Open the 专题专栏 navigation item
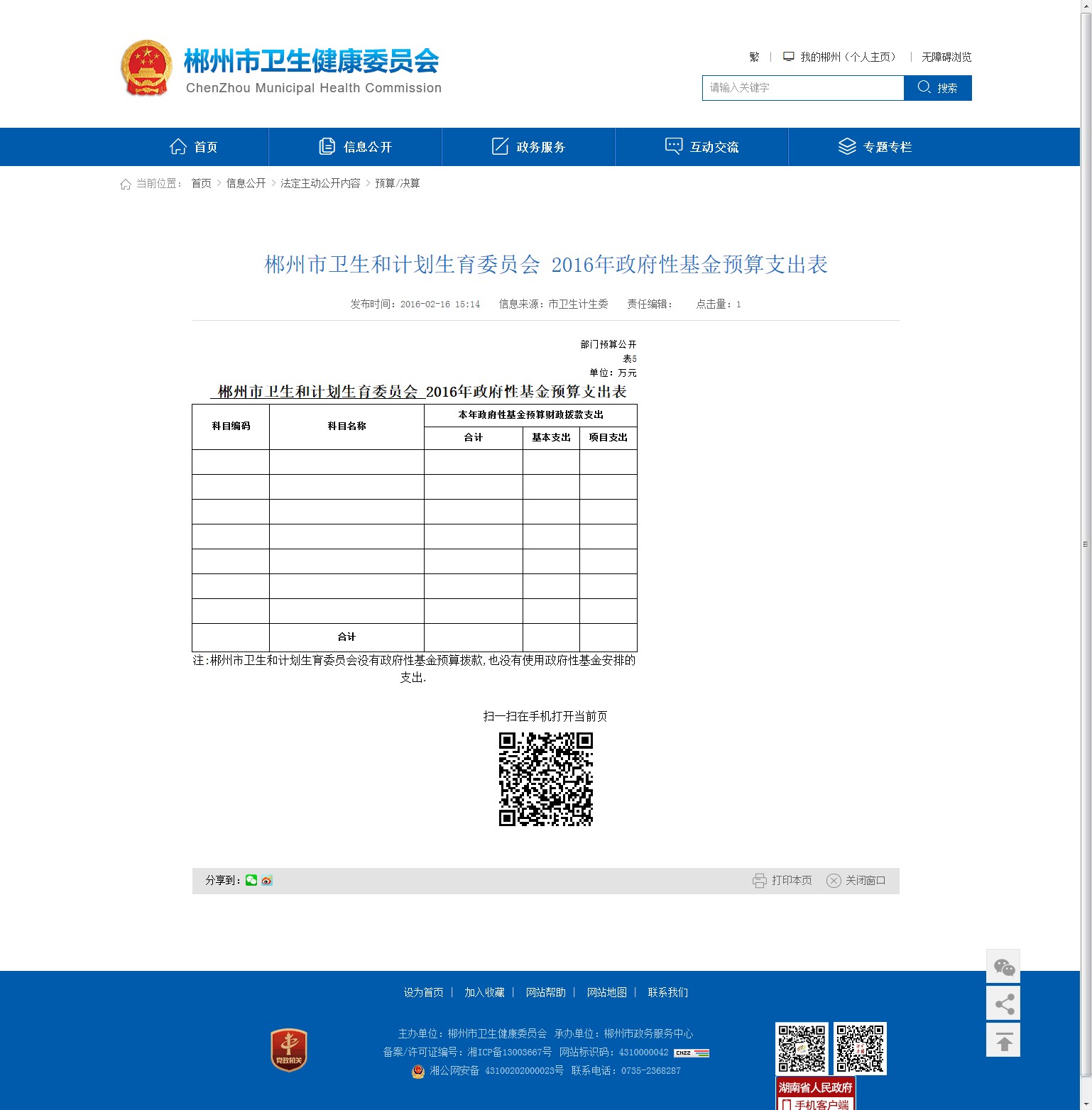Image resolution: width=1092 pixels, height=1110 pixels. click(875, 147)
